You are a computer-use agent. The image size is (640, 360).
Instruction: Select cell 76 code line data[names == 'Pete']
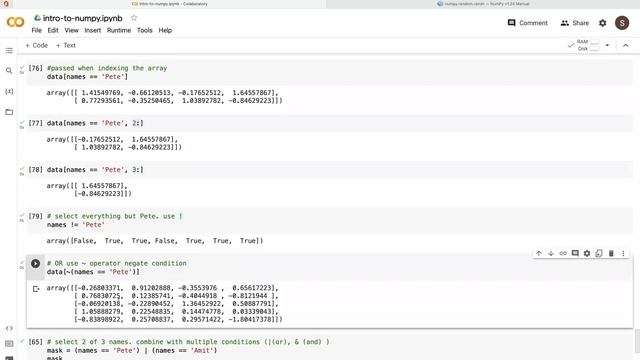[x=87, y=77]
